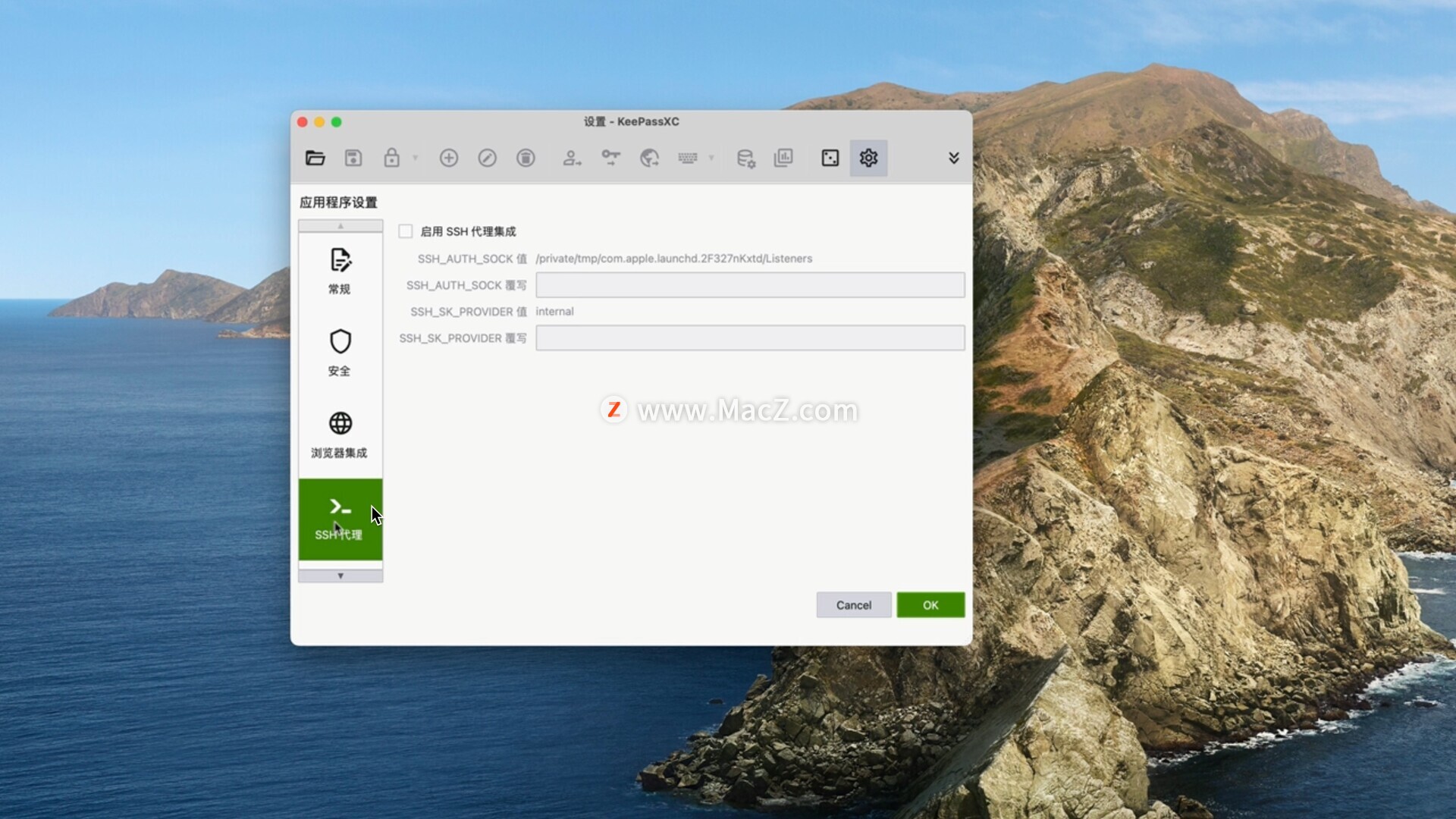Switch to the 浏览器集成 (Browser Integration) settings tab

[x=340, y=435]
